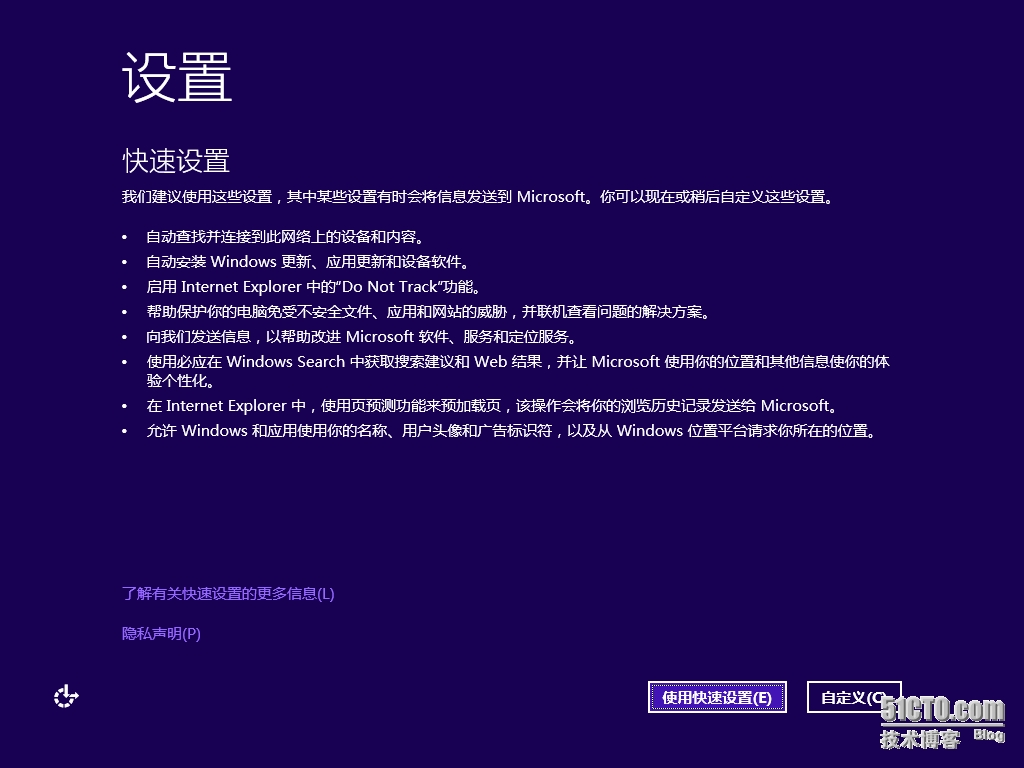Click the 使用快速设置(E) button
This screenshot has width=1024, height=768.
click(x=717, y=697)
